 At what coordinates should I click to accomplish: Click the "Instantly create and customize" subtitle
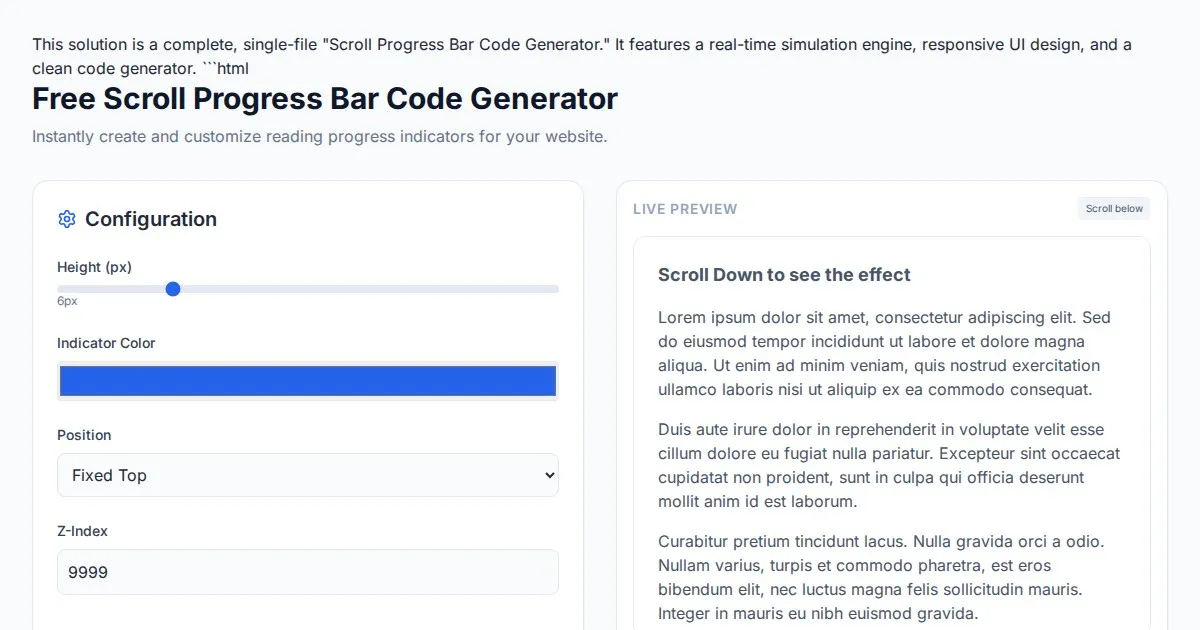coord(319,136)
